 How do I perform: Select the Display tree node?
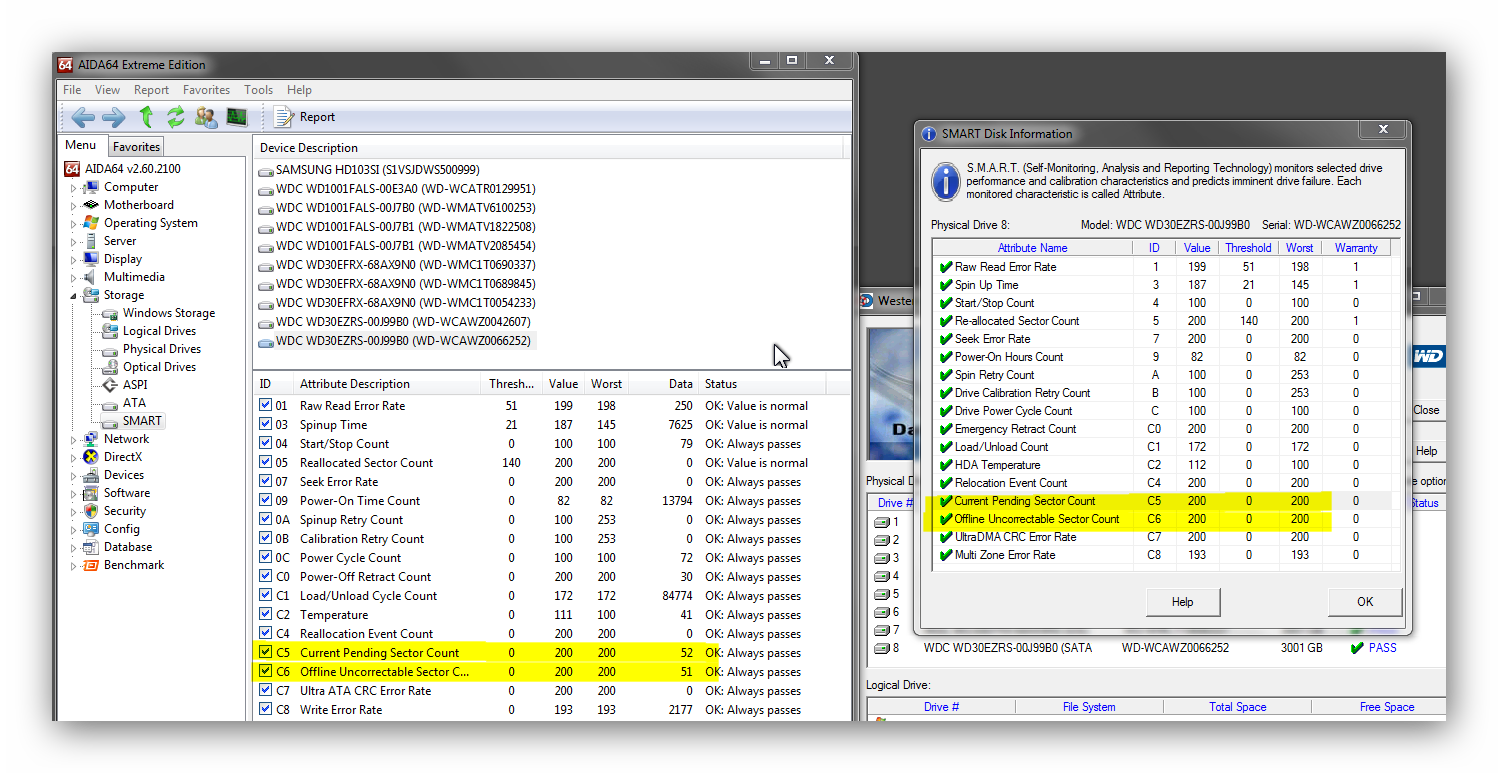tap(123, 259)
